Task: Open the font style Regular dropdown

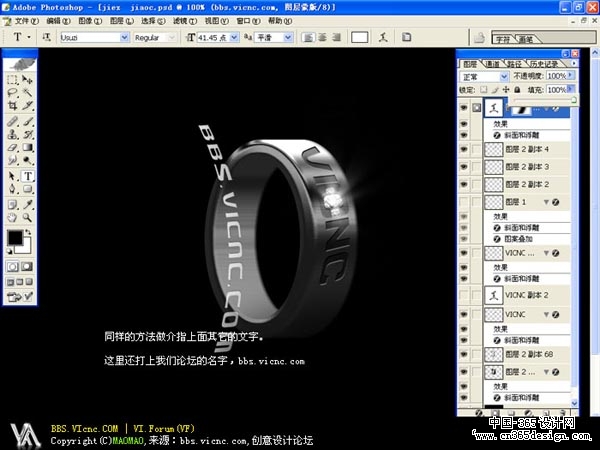Action: click(172, 37)
